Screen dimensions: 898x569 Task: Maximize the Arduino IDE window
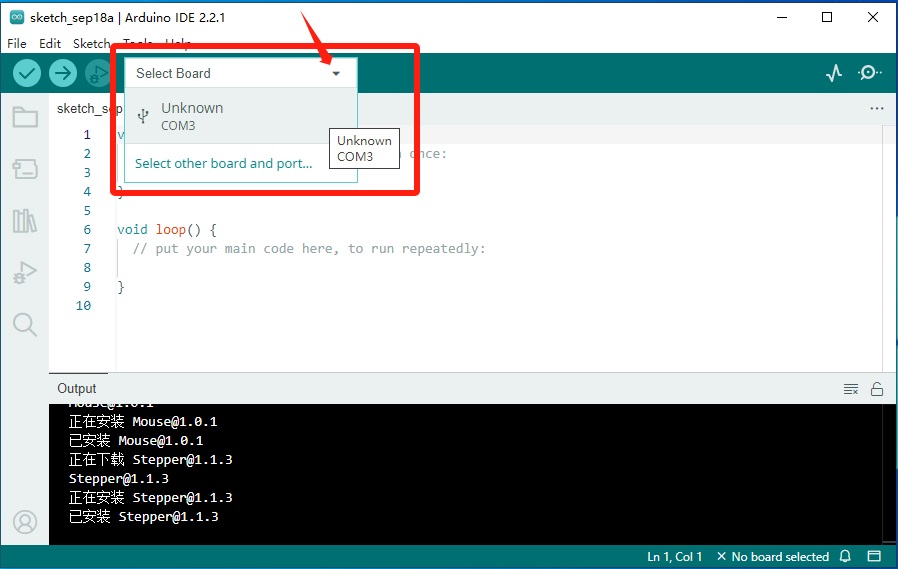coord(827,17)
